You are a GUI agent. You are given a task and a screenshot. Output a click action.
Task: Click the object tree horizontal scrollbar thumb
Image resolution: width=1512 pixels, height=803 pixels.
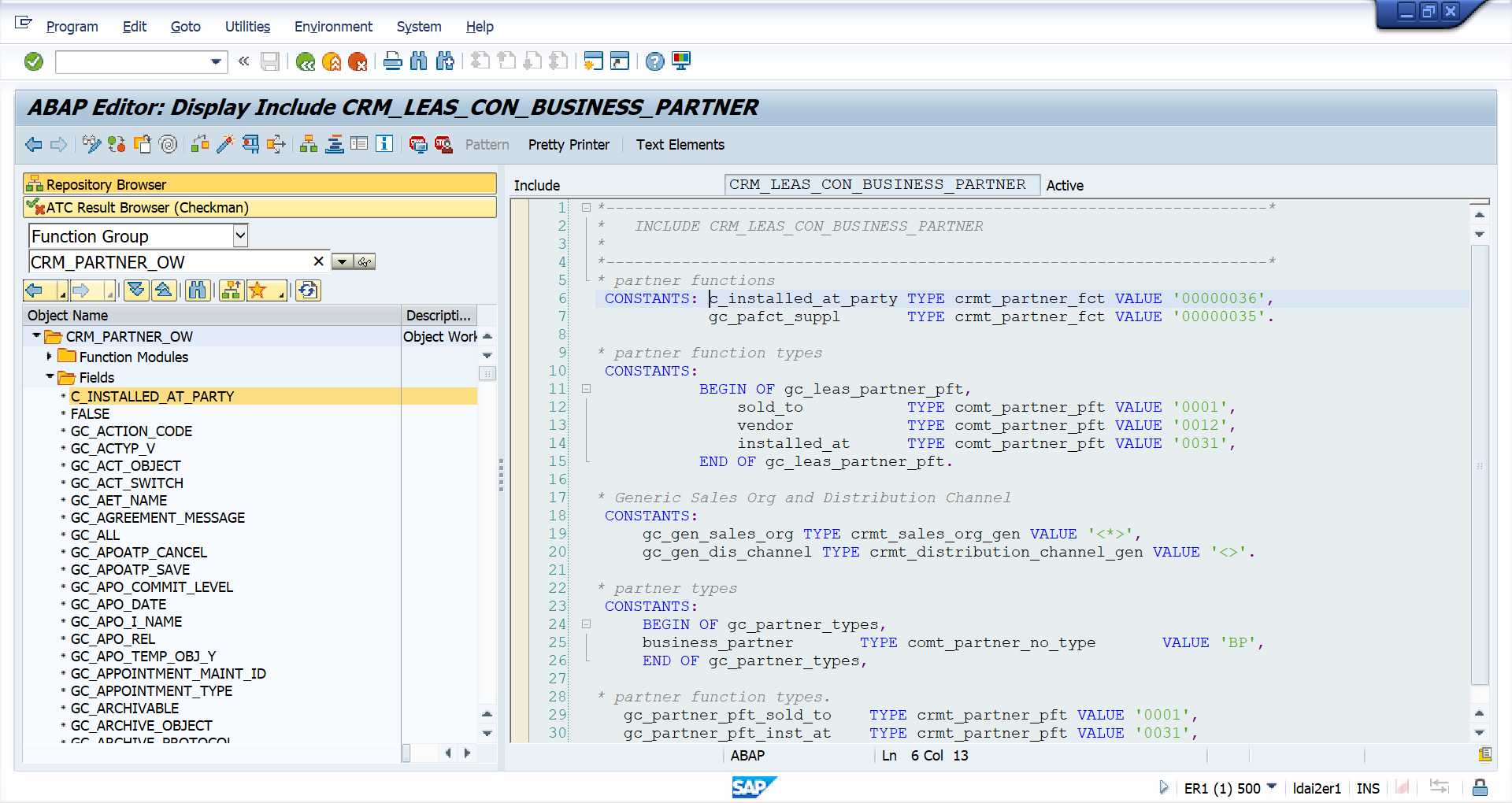tap(406, 753)
